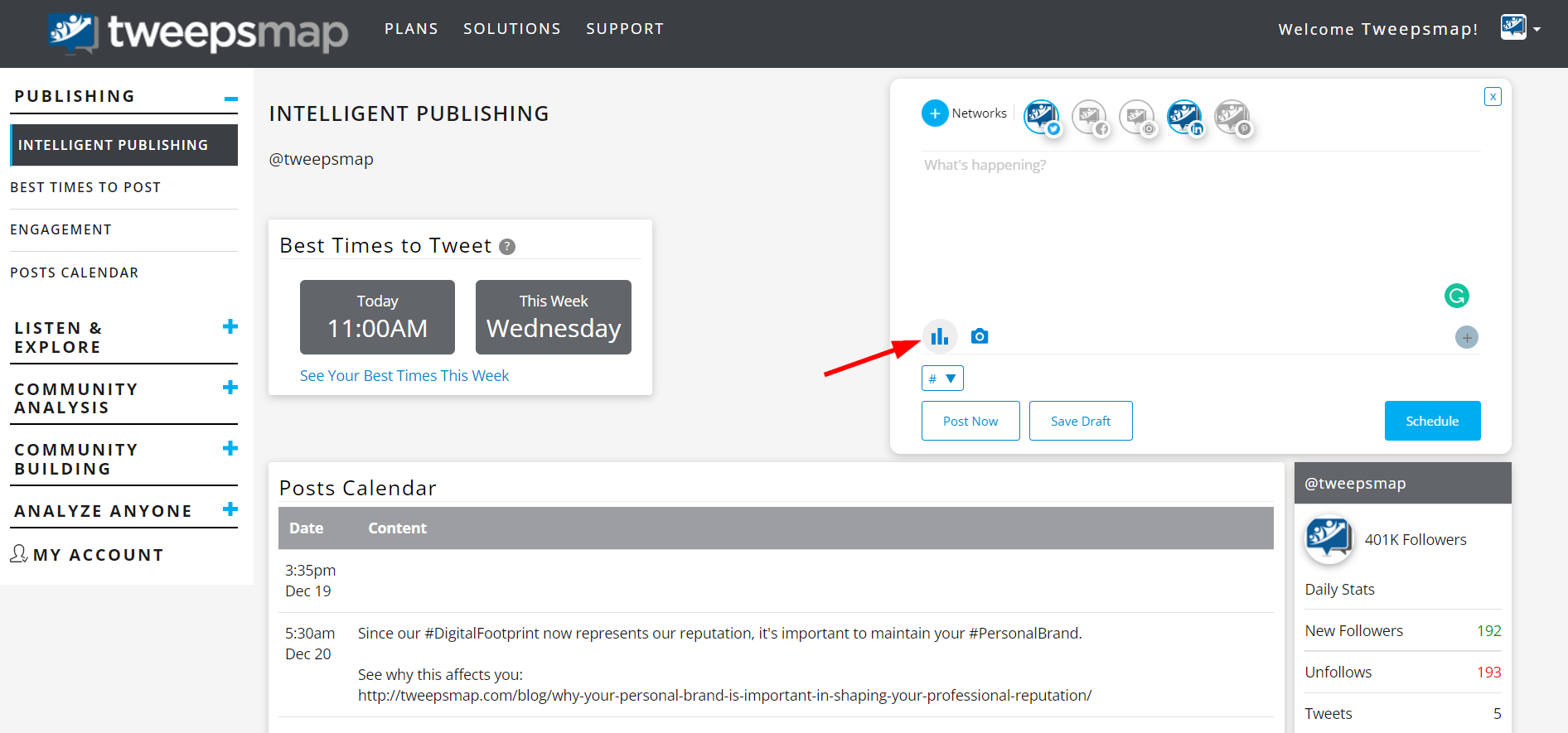Toggle the Twitter network account

pos(1041,117)
